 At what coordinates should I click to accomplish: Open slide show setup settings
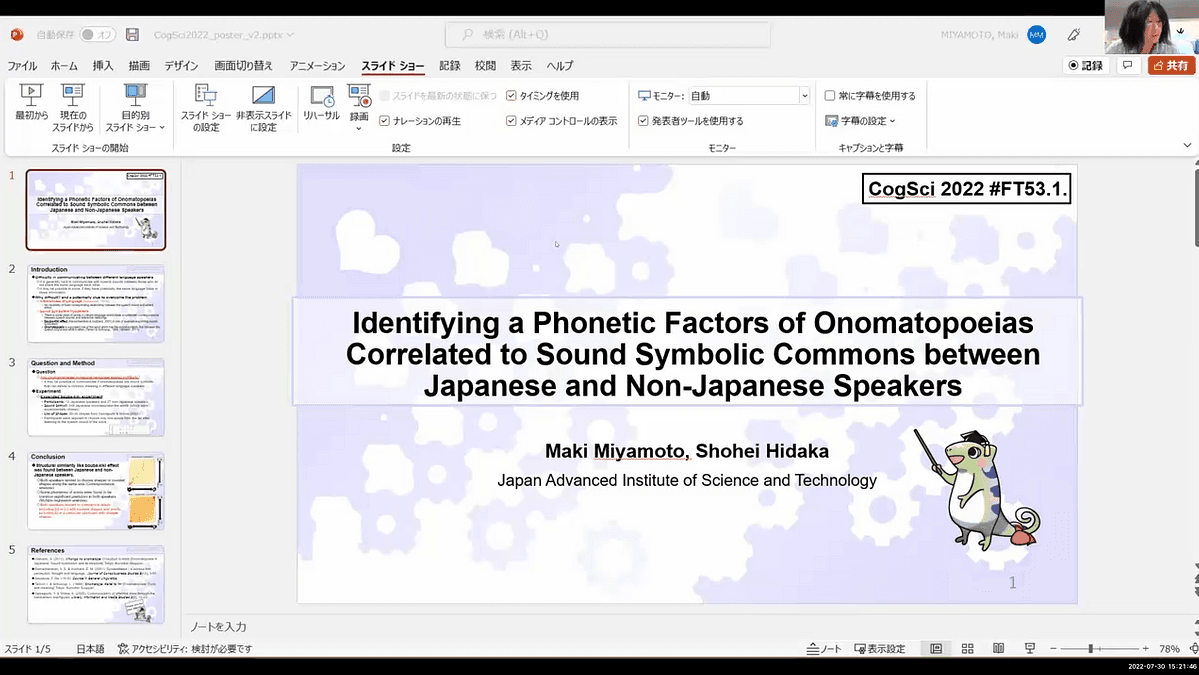click(206, 108)
